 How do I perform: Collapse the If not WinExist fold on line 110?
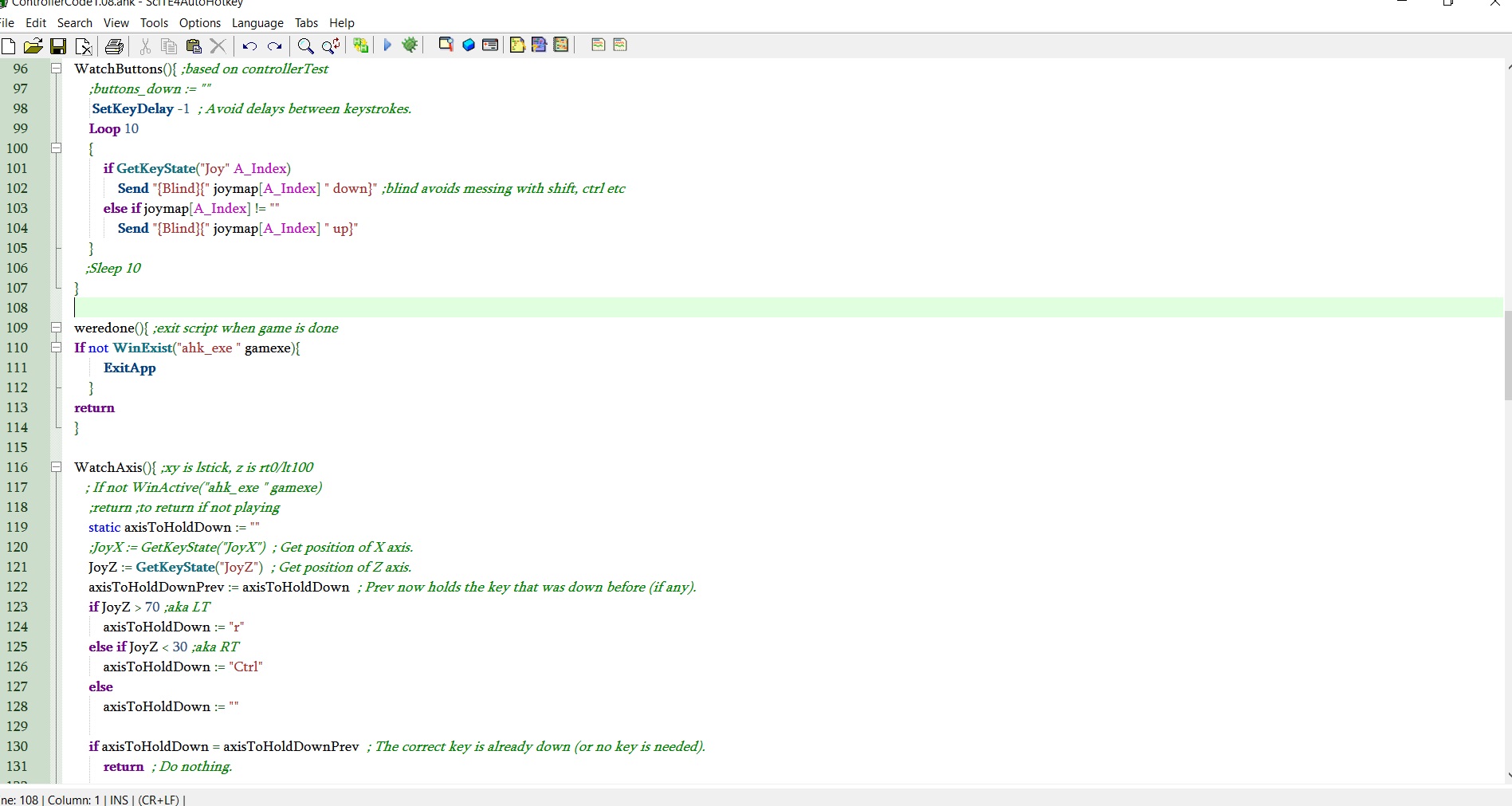[x=57, y=348]
